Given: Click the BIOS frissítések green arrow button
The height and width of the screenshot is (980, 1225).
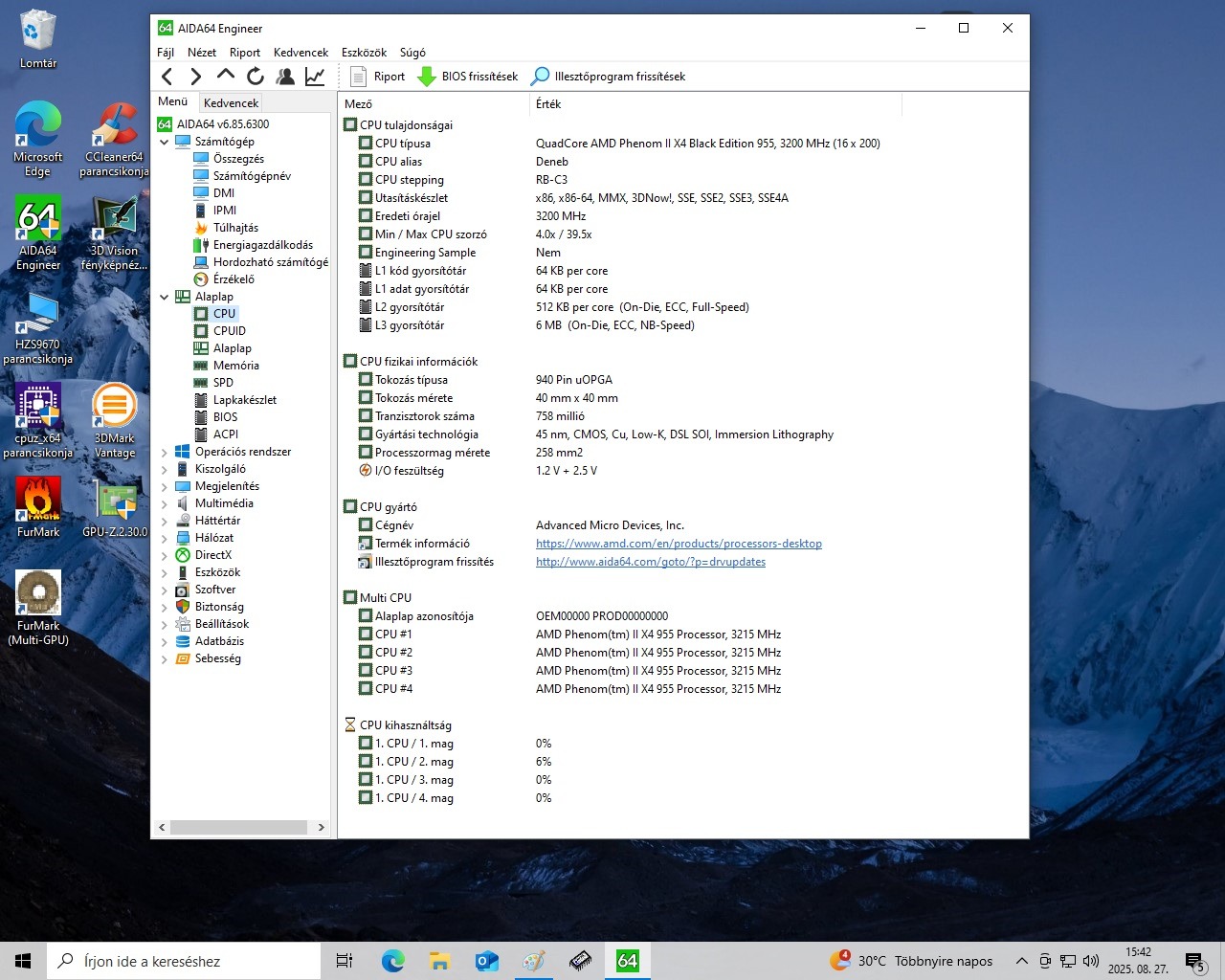Looking at the screenshot, I should 468,77.
